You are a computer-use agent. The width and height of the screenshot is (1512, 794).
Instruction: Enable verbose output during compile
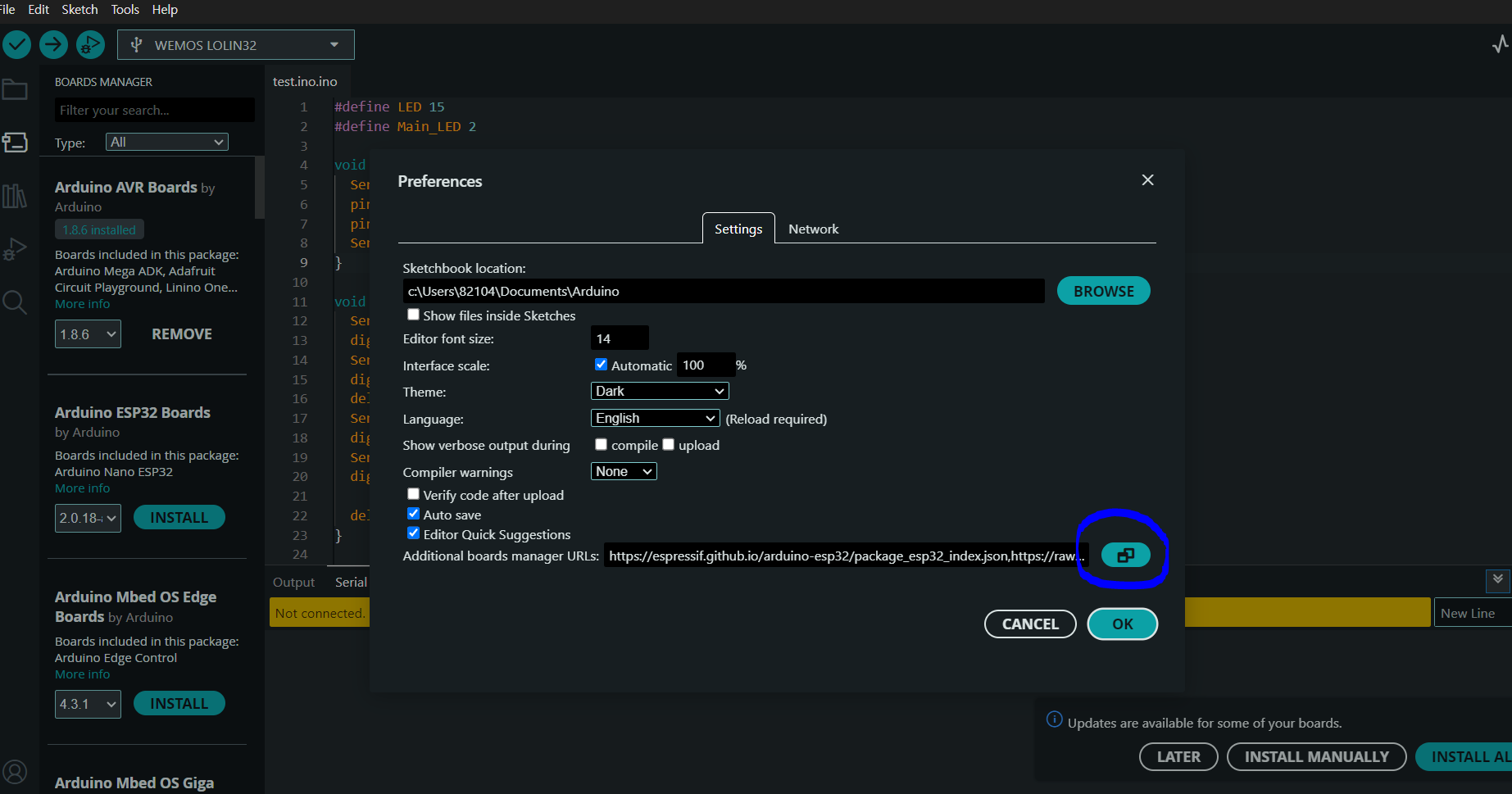[601, 444]
